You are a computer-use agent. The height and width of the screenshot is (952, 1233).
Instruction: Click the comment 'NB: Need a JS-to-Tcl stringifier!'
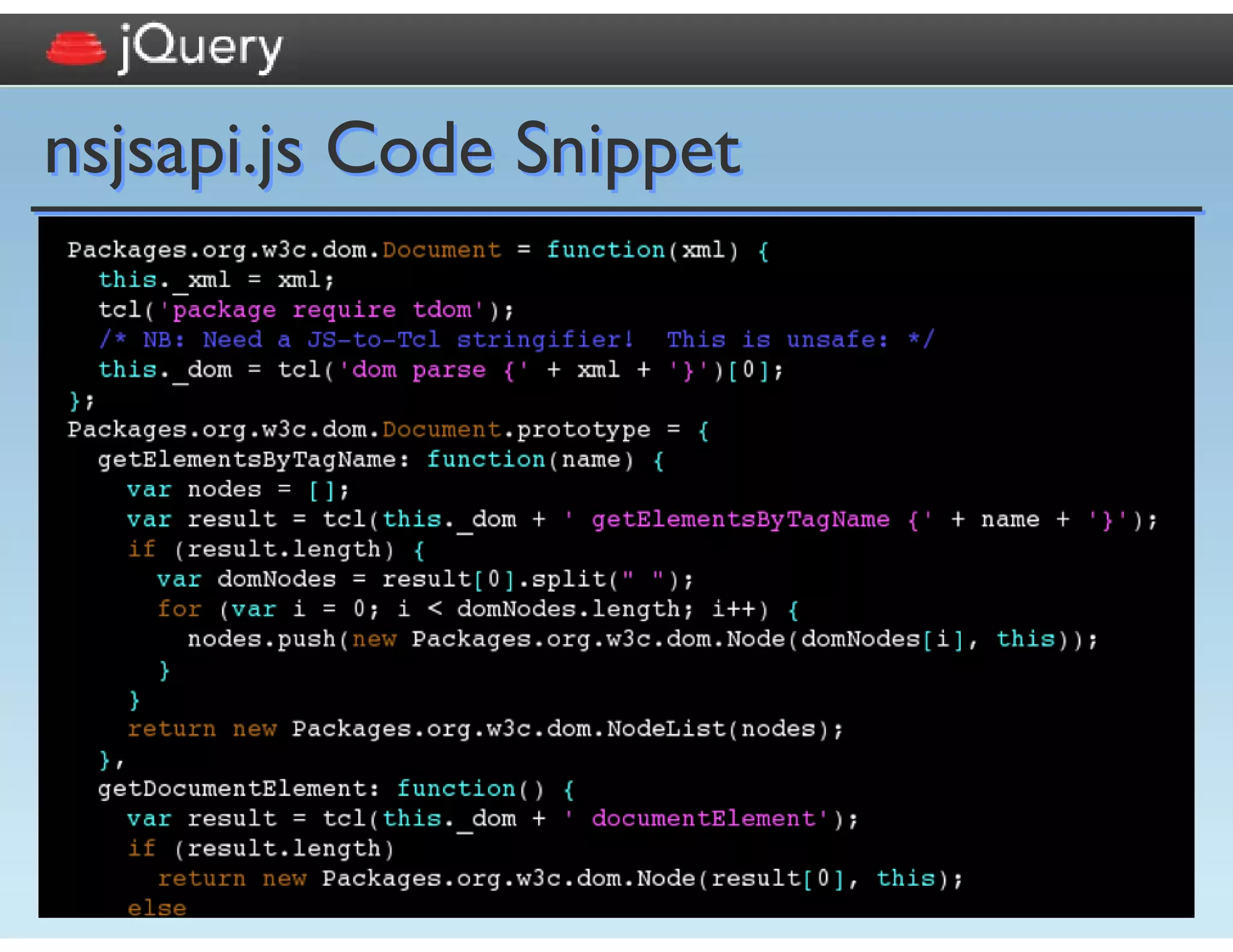367,340
